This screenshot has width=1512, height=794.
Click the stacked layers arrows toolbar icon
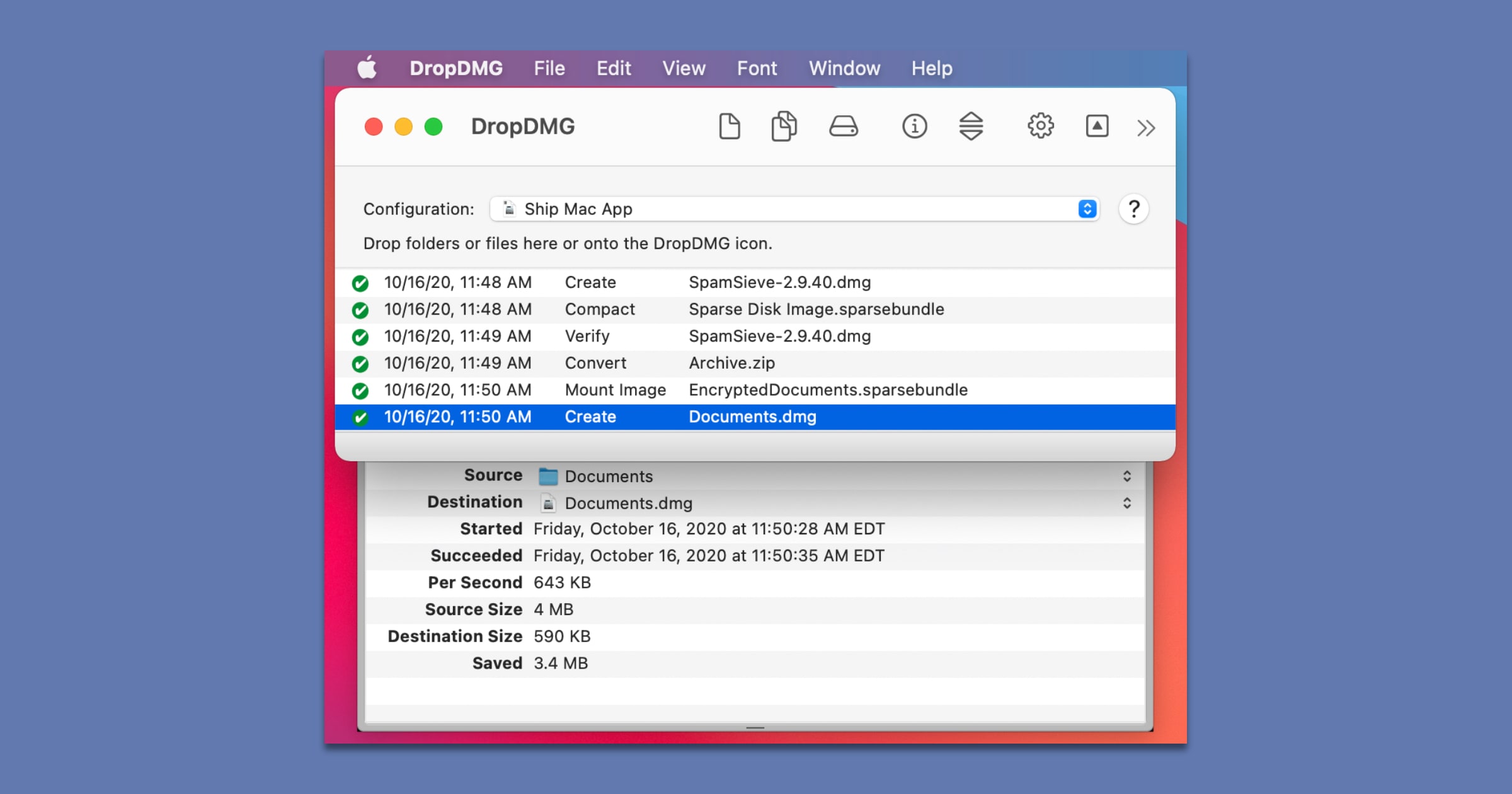point(971,127)
